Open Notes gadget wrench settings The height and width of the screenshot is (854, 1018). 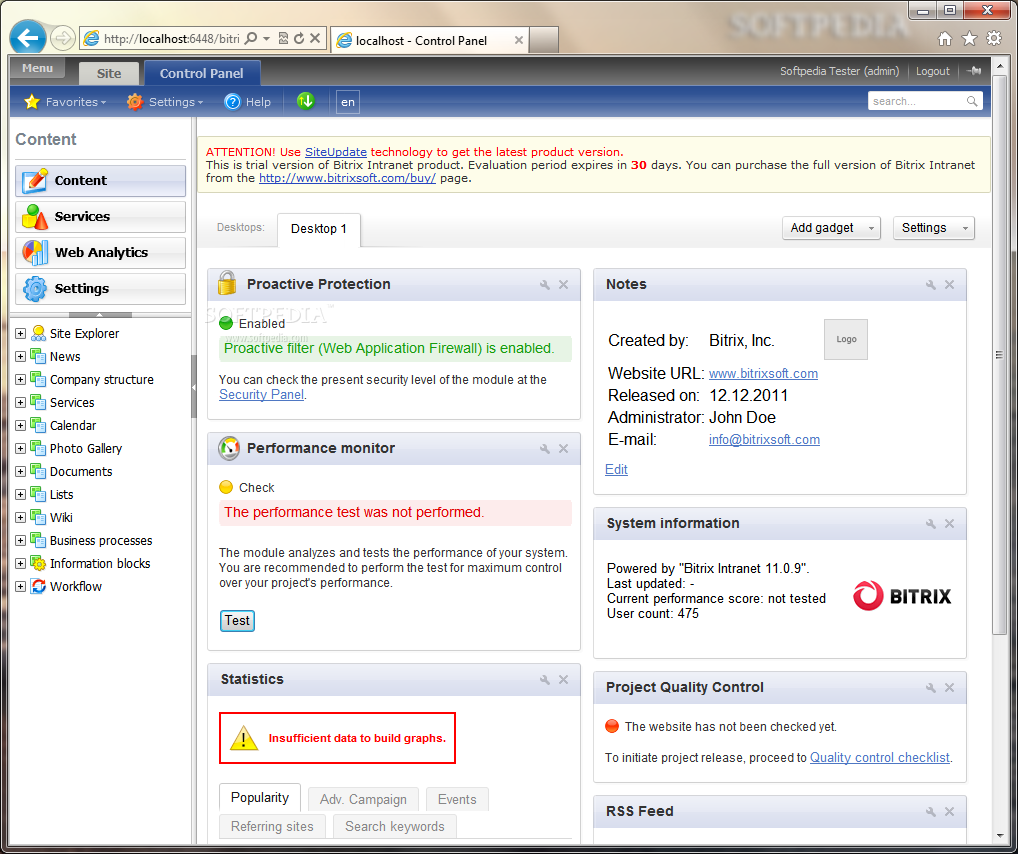pos(930,284)
